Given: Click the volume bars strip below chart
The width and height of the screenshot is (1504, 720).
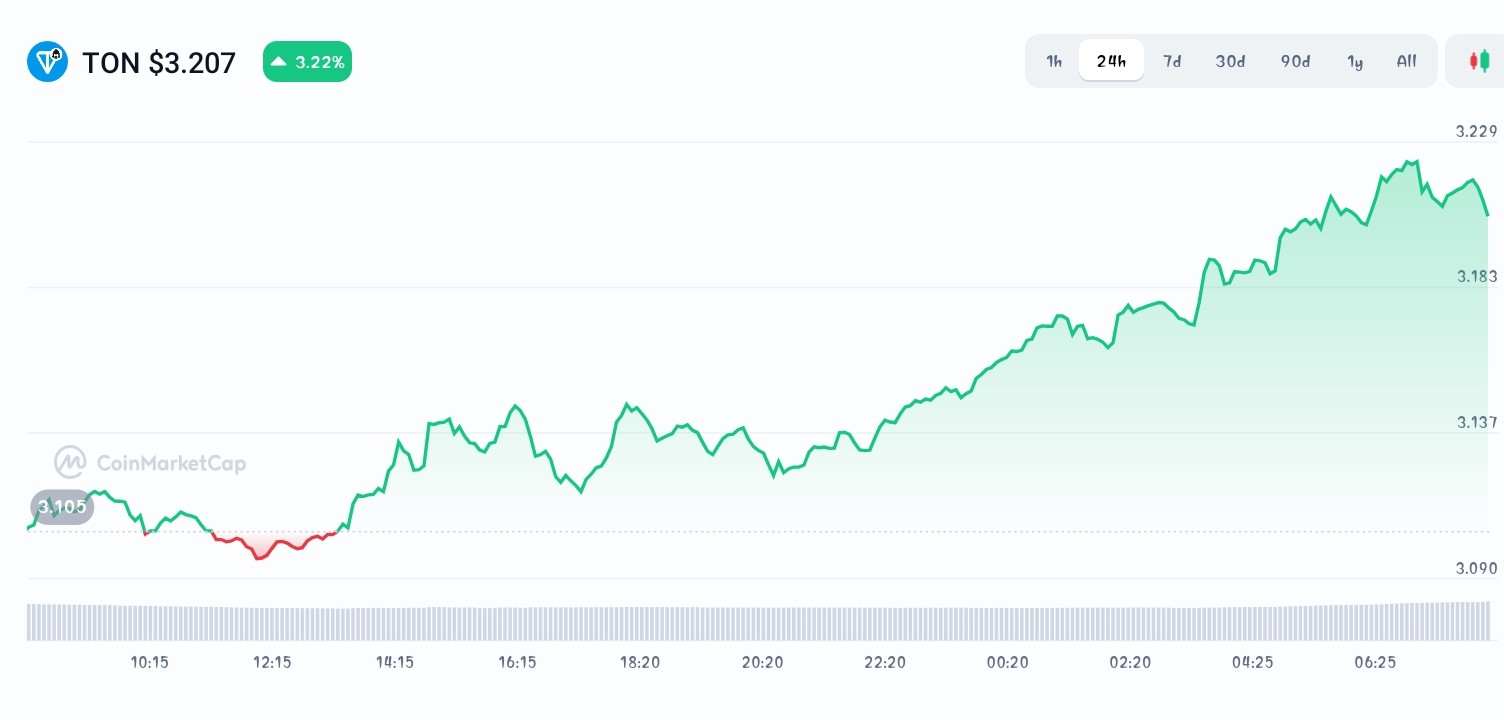Looking at the screenshot, I should tap(758, 621).
